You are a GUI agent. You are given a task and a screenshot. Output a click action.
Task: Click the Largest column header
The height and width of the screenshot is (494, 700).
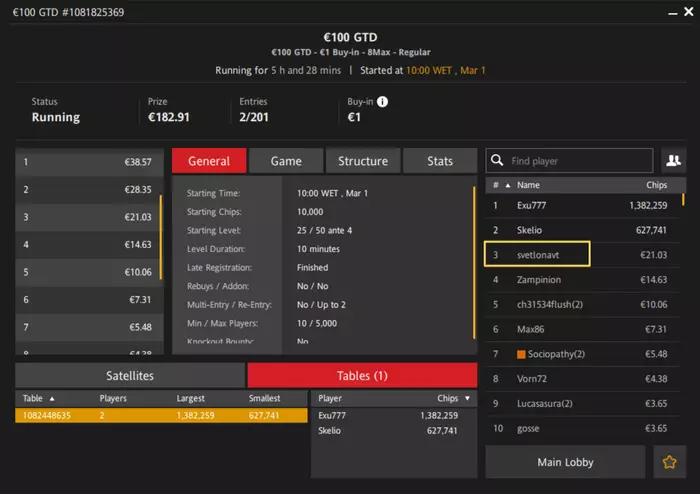(191, 398)
